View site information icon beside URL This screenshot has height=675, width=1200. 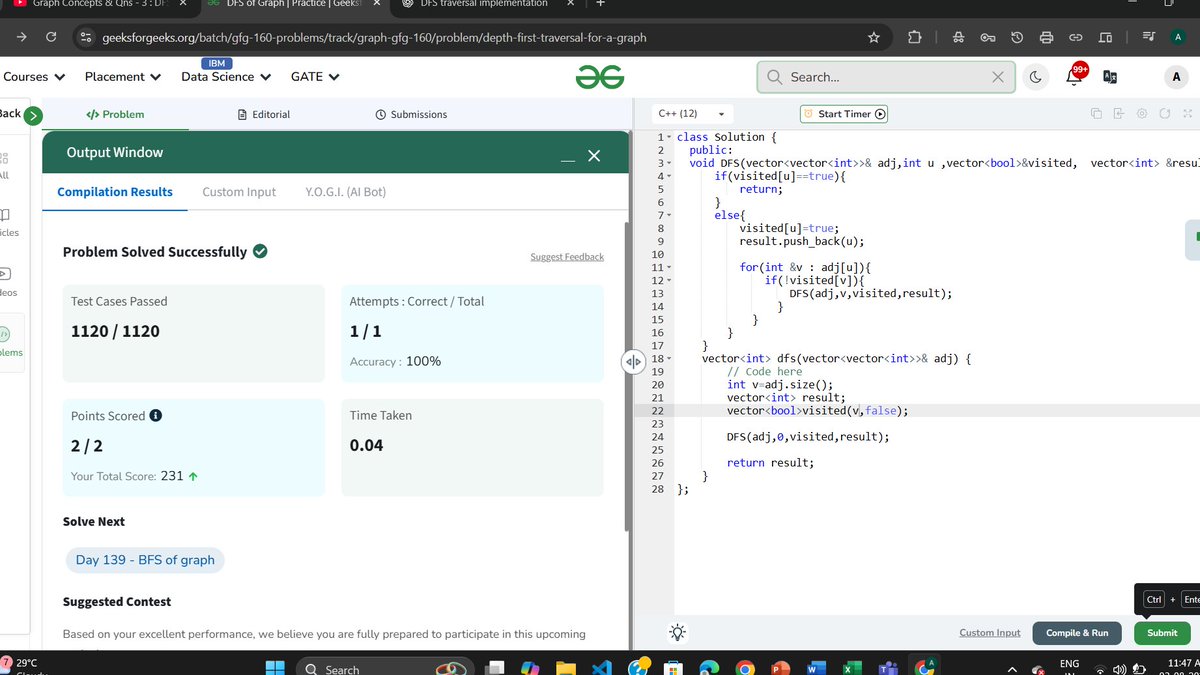[x=85, y=38]
